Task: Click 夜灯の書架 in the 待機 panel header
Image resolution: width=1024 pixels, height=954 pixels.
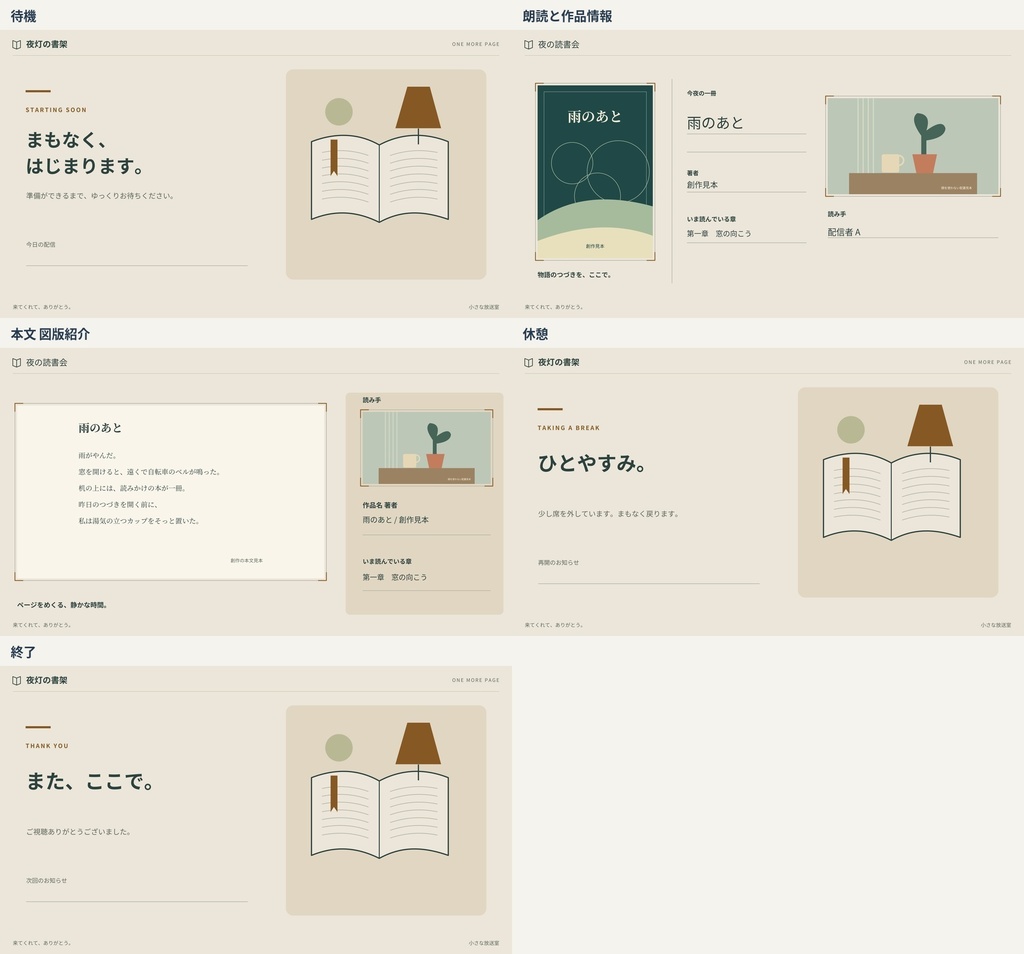Action: pos(46,44)
